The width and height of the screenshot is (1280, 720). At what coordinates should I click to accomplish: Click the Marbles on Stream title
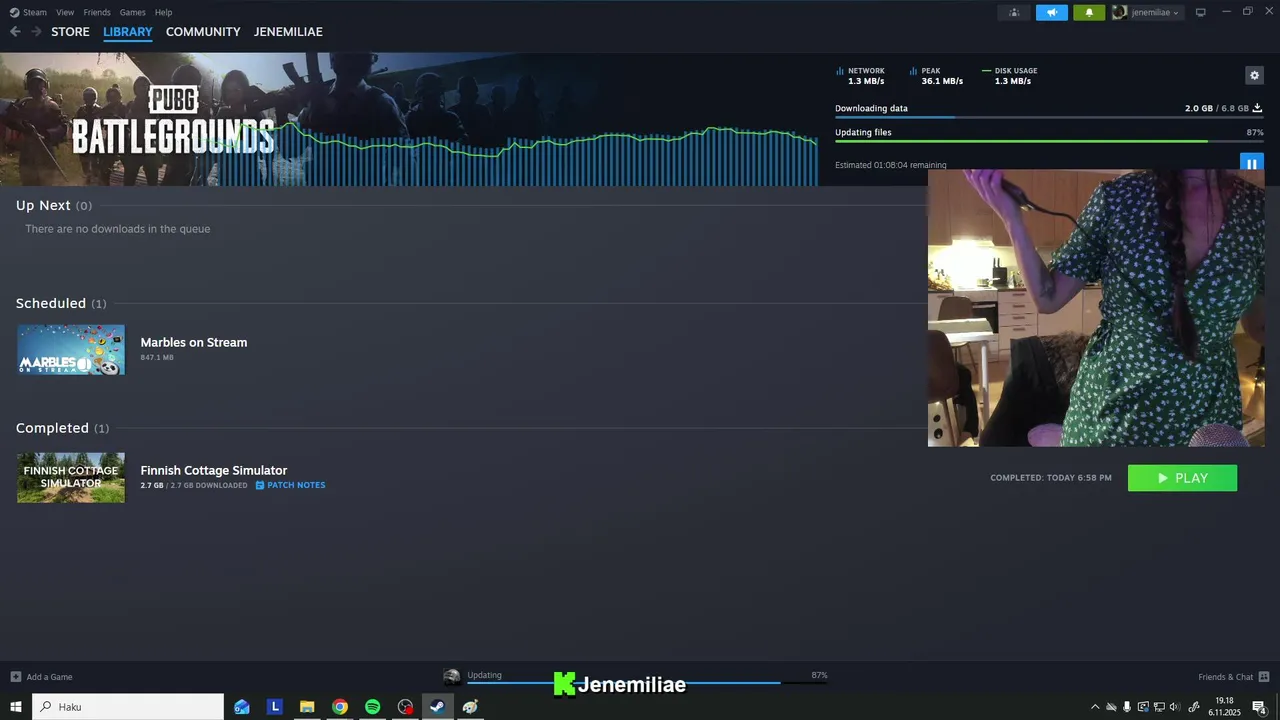click(x=194, y=342)
